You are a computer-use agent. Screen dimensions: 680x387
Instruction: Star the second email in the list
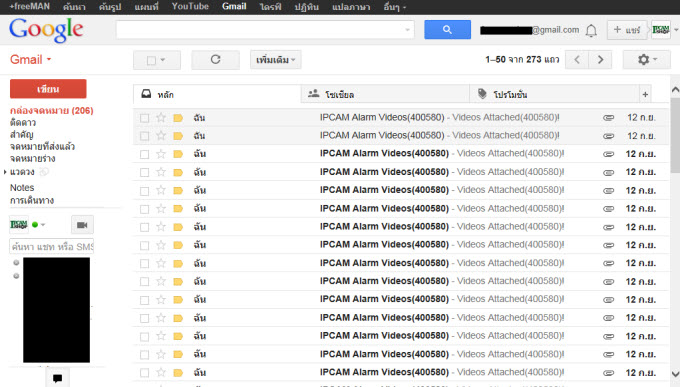161,136
